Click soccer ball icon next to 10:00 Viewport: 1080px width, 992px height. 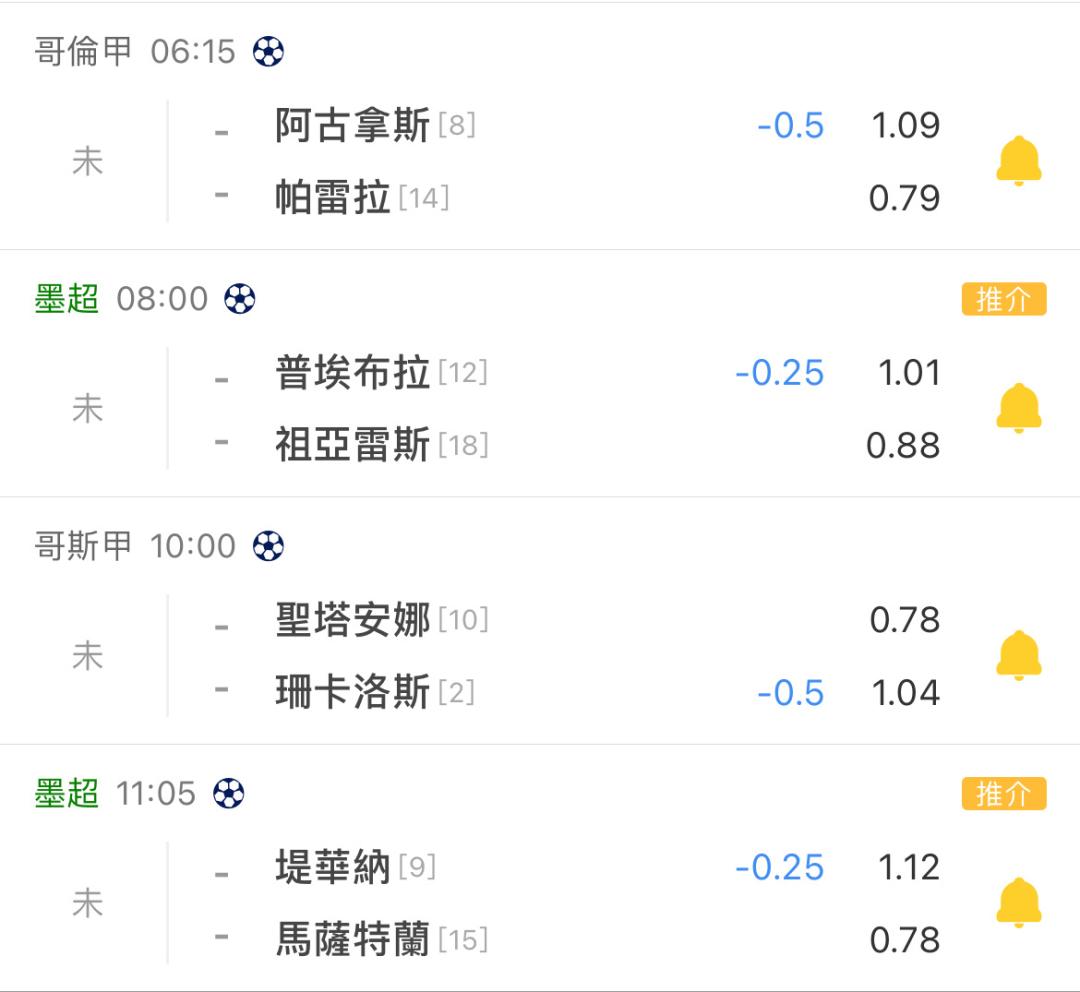point(268,546)
